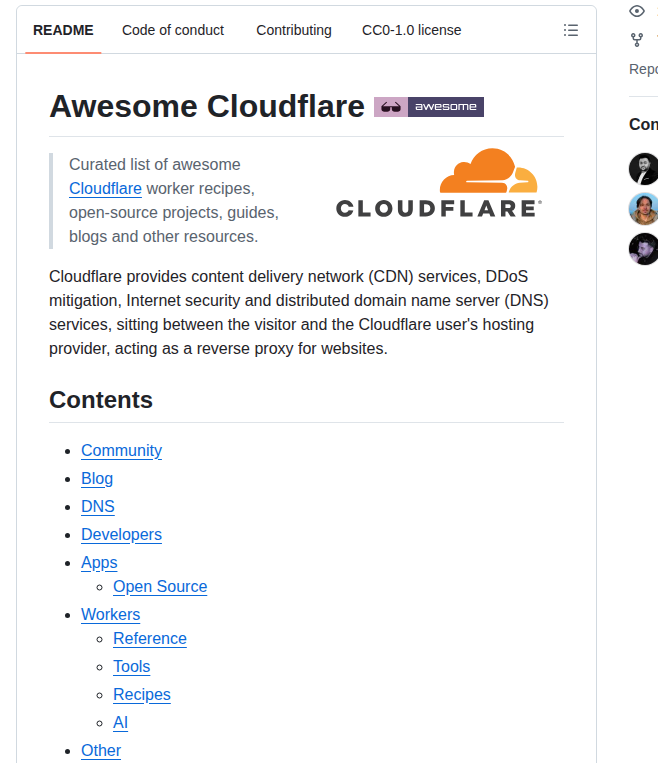This screenshot has height=763, width=658.
Task: Open second contributor avatar
Action: tap(643, 209)
